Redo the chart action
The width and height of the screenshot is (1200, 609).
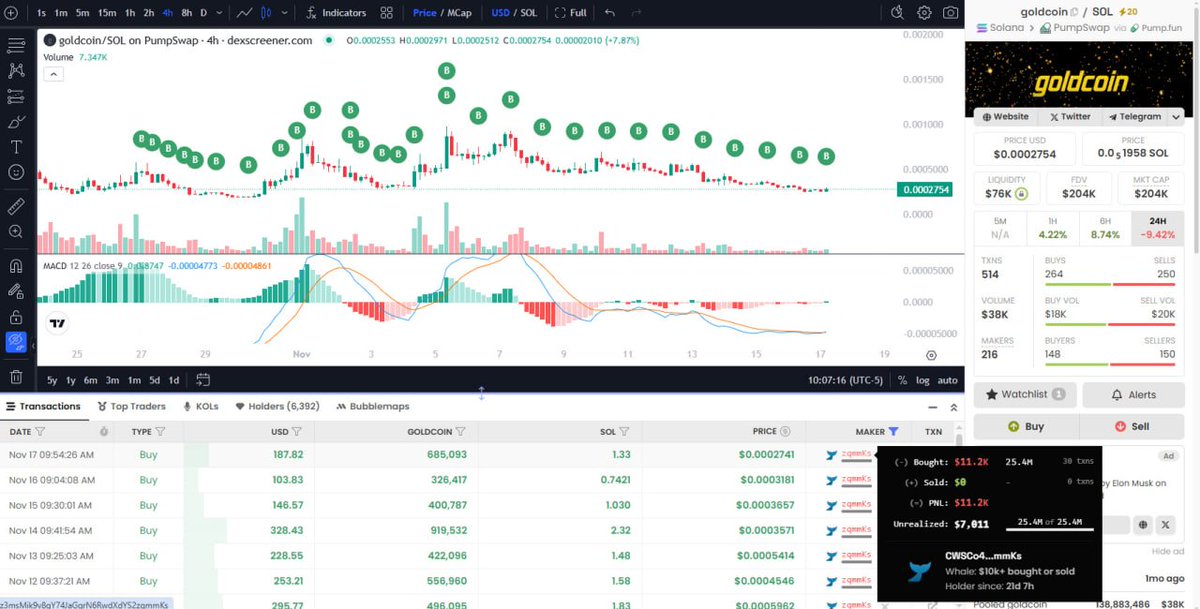tap(638, 13)
